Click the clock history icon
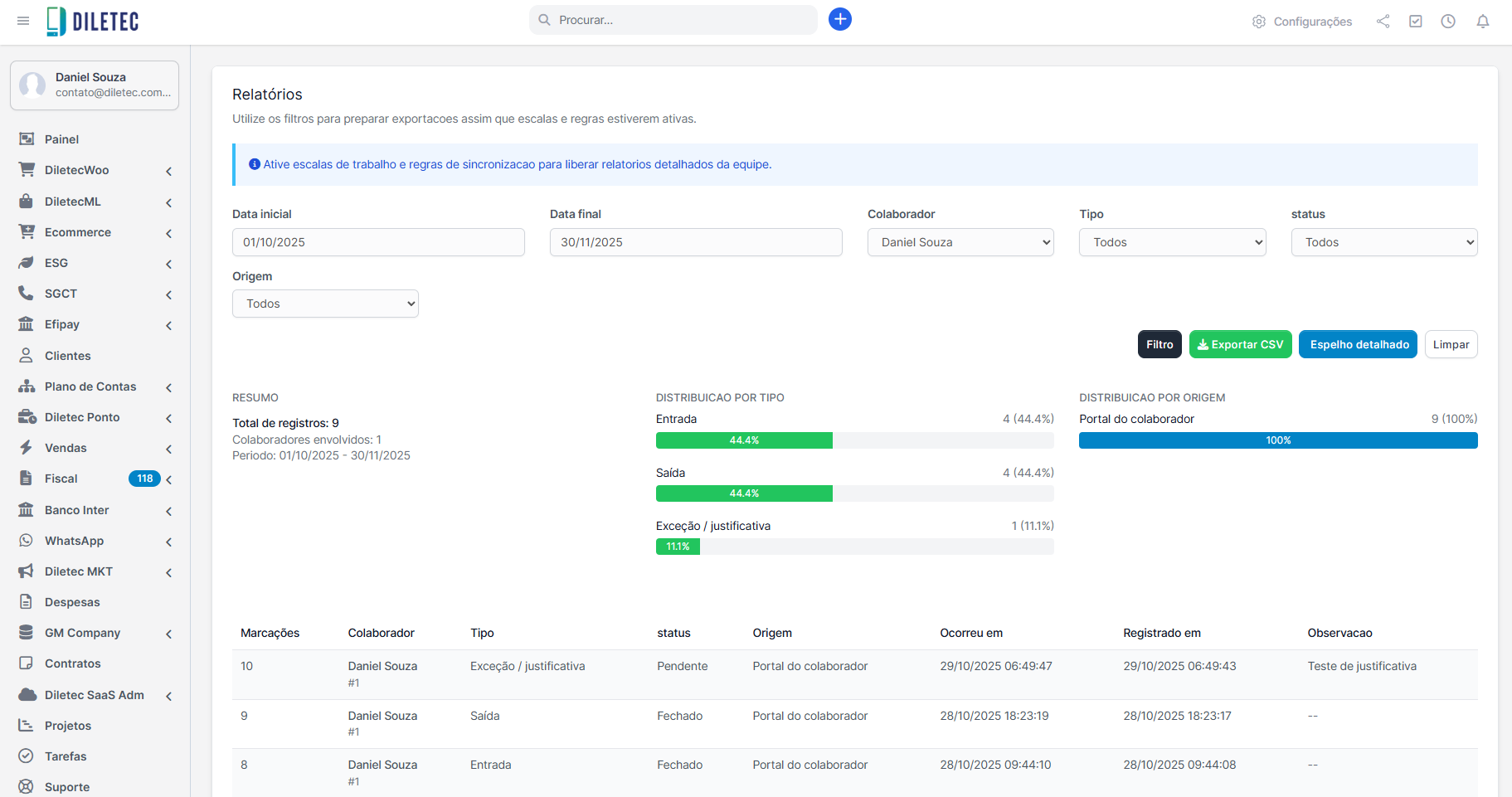The image size is (1512, 797). coord(1447,22)
